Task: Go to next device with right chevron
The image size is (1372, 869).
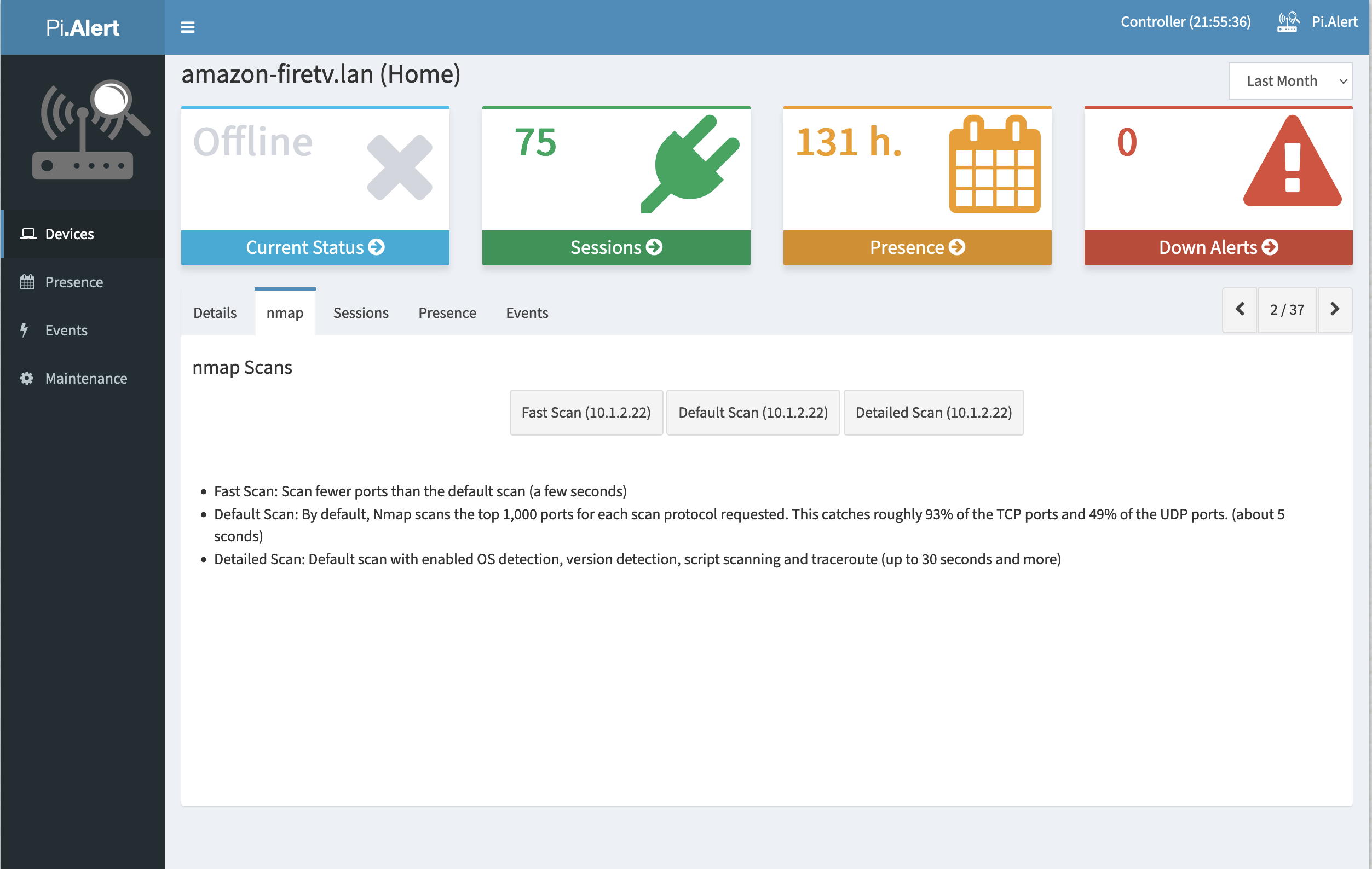Action: (x=1334, y=310)
